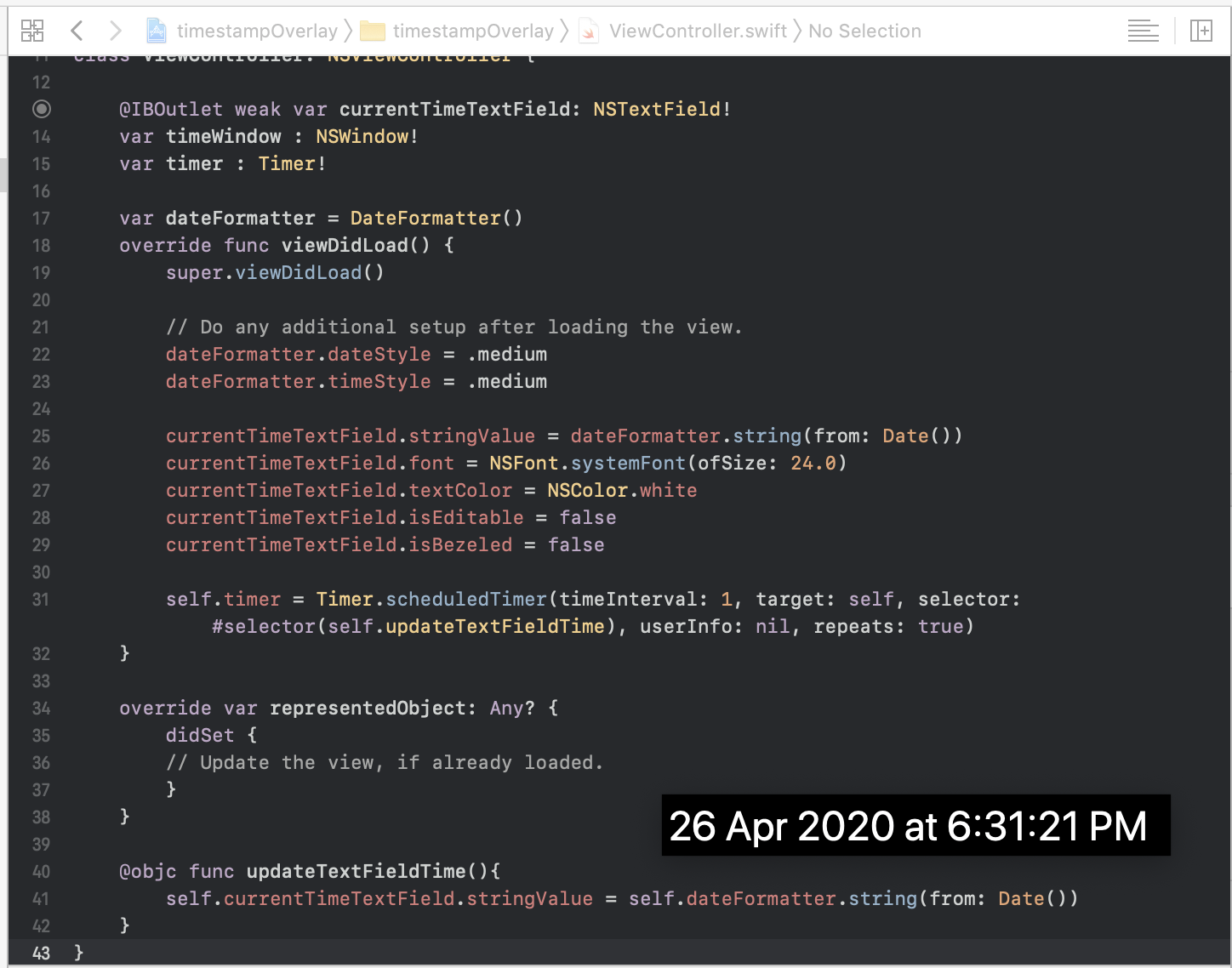The image size is (1232, 968).
Task: Click the timestampOverlay folder icon in the jump bar
Action: (373, 31)
